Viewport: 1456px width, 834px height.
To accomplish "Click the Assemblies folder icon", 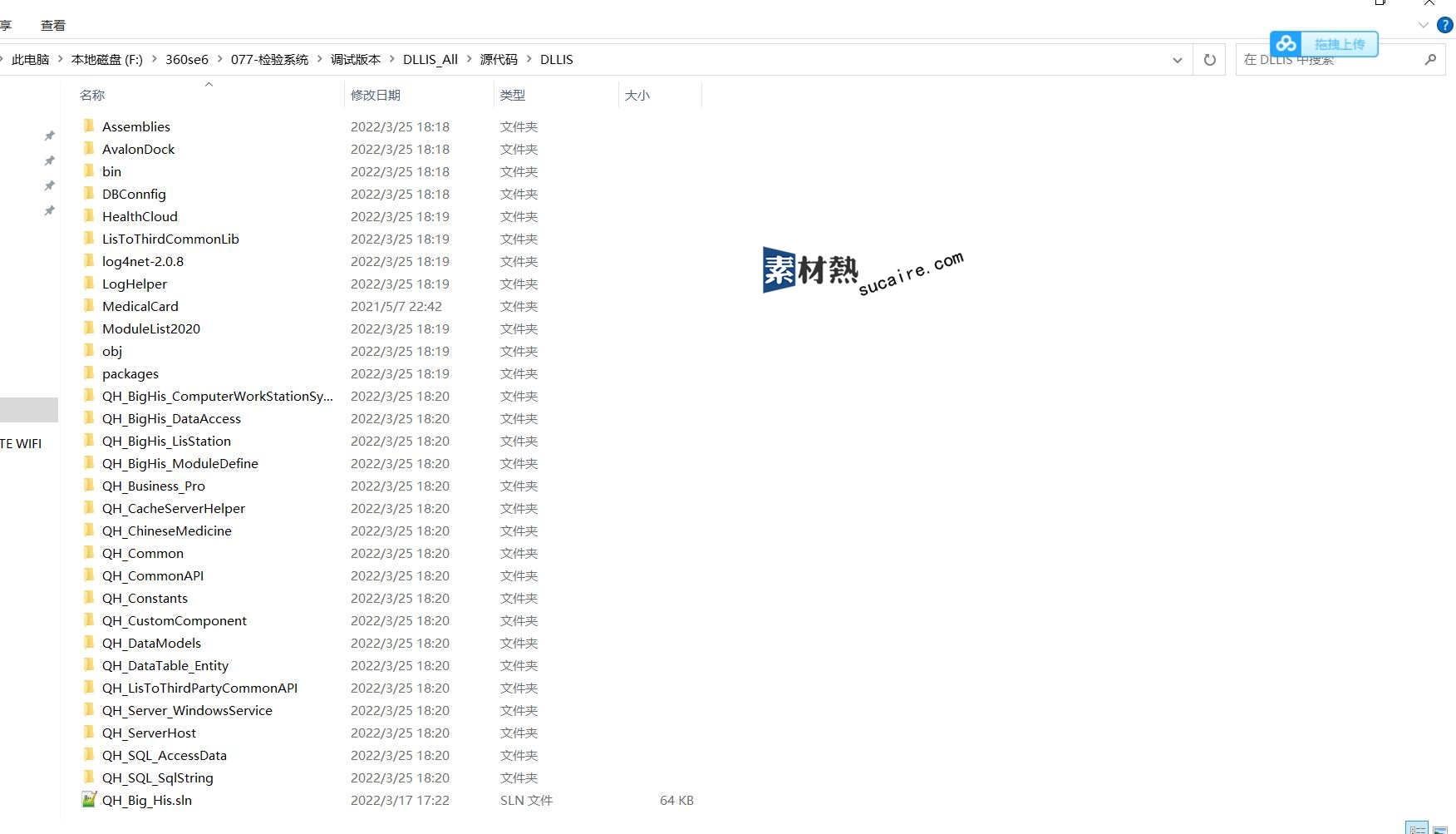I will (x=89, y=126).
